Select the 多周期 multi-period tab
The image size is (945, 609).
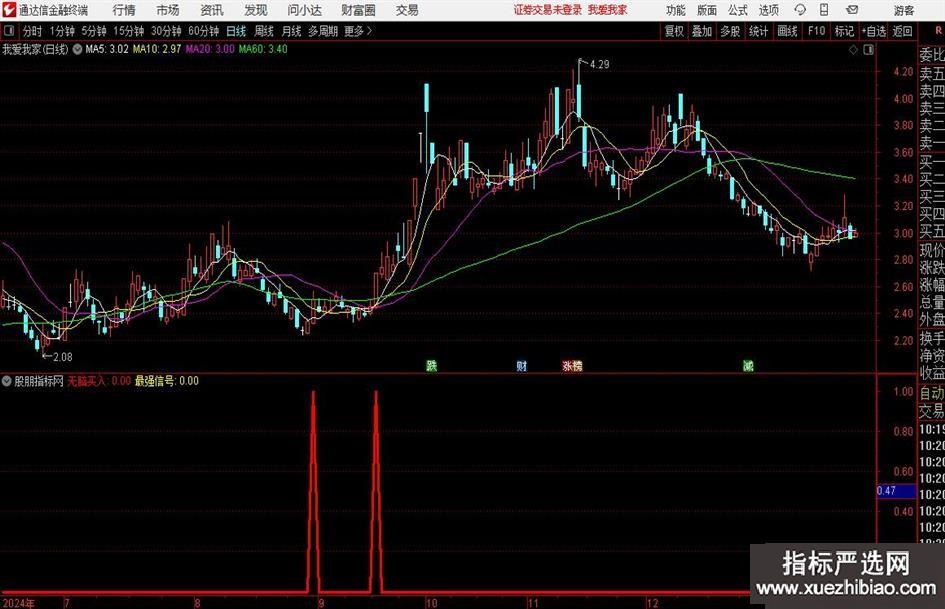[323, 31]
